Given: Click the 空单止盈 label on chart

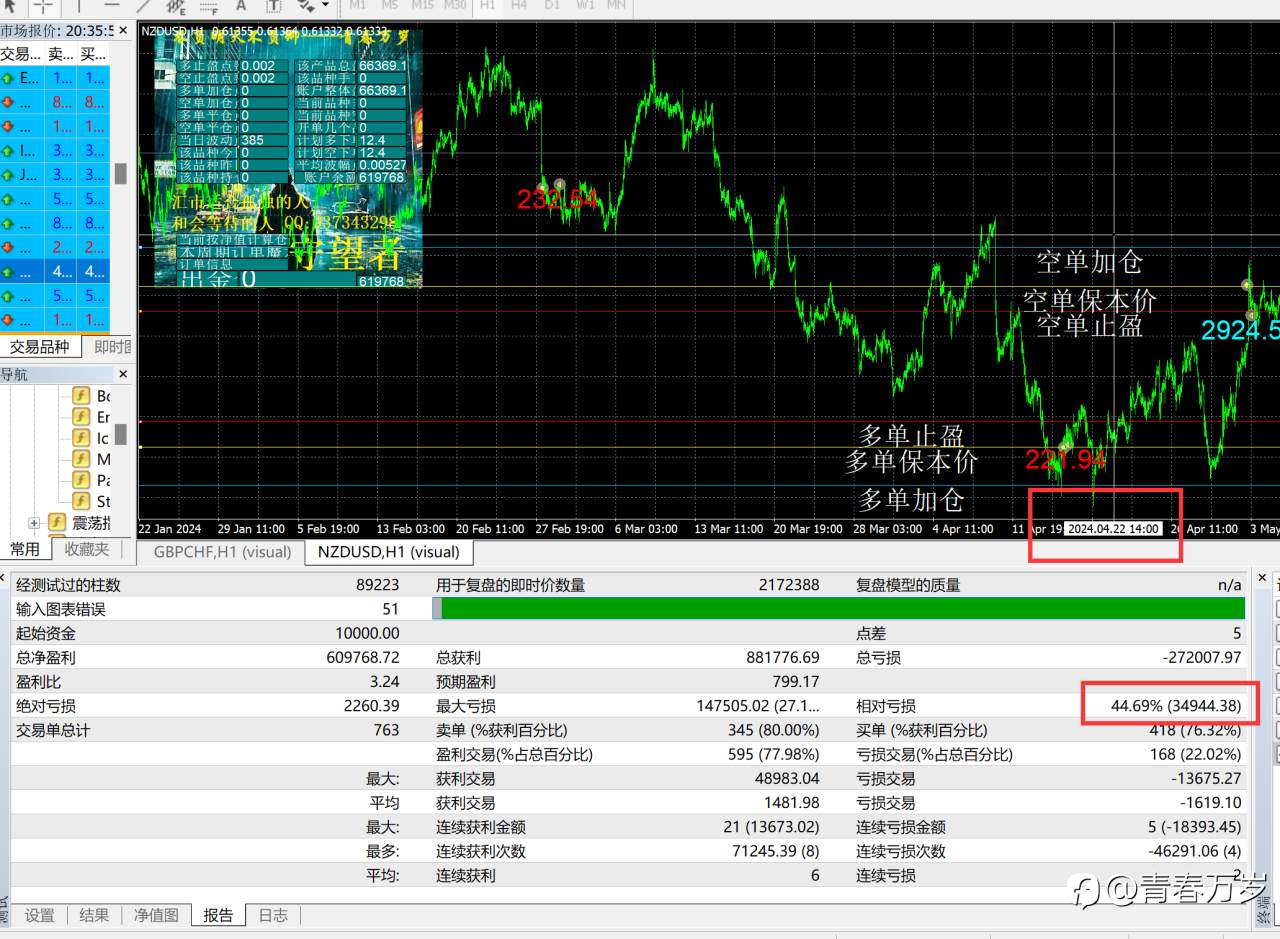Looking at the screenshot, I should click(x=1089, y=324).
